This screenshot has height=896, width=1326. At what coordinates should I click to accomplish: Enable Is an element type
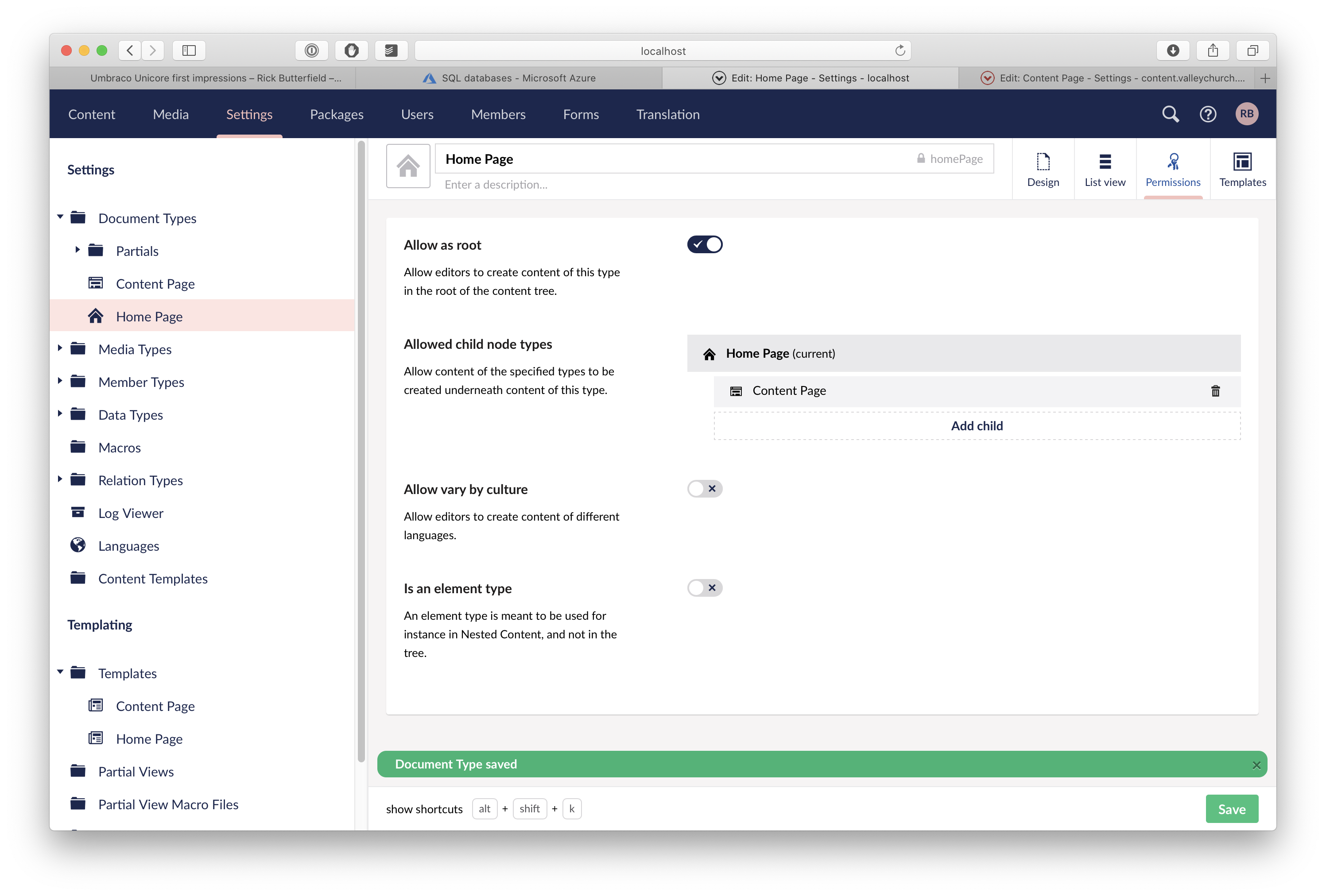coord(705,588)
